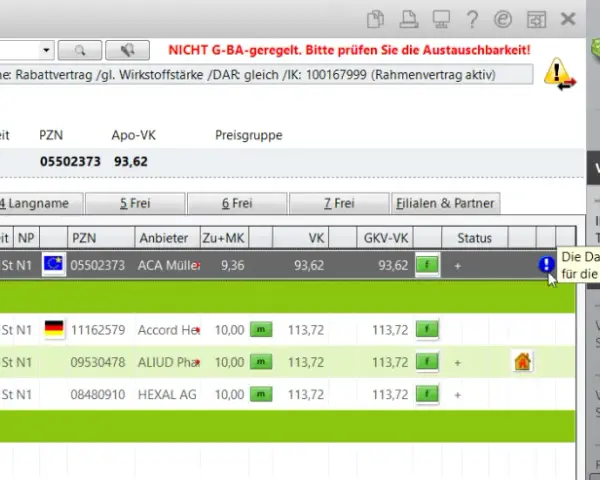Click the bold PZN 05502373 header value

tap(70, 162)
